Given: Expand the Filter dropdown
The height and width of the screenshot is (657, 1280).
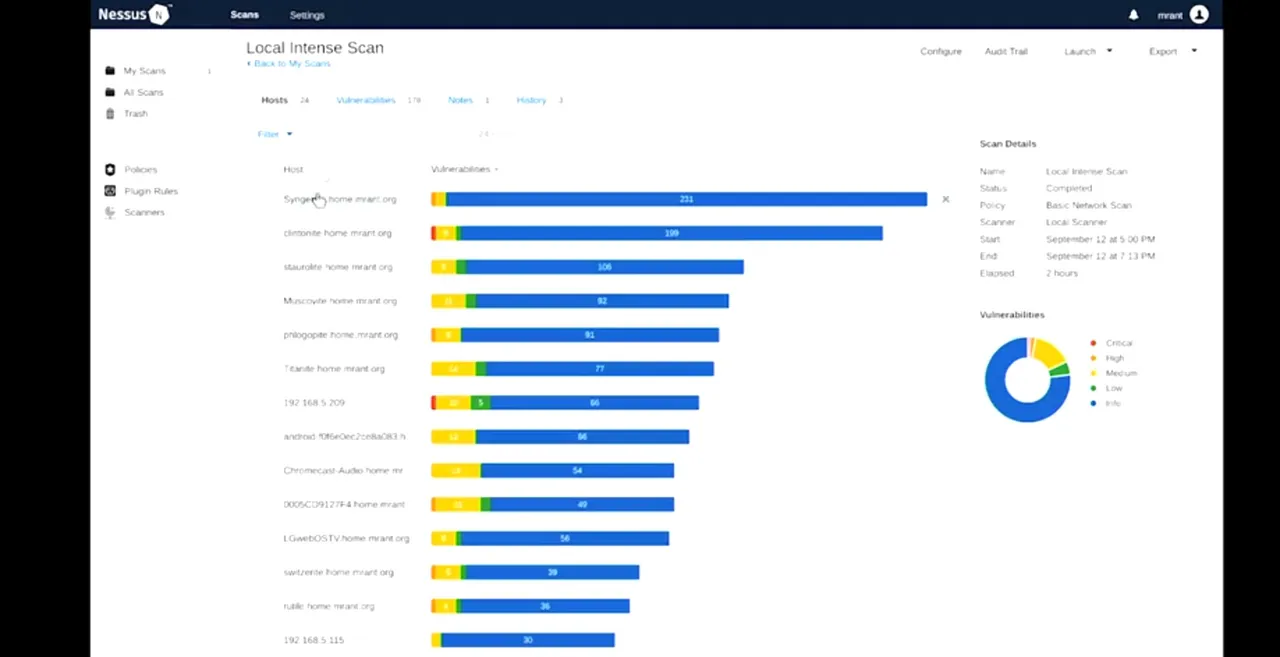Looking at the screenshot, I should tap(275, 134).
